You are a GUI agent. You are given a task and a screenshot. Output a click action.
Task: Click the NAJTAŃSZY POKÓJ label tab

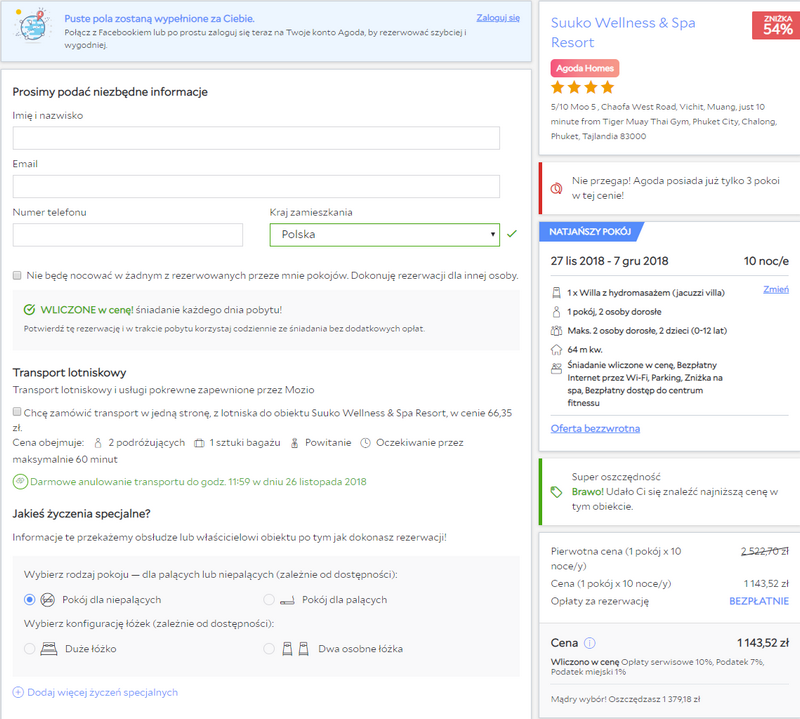590,232
